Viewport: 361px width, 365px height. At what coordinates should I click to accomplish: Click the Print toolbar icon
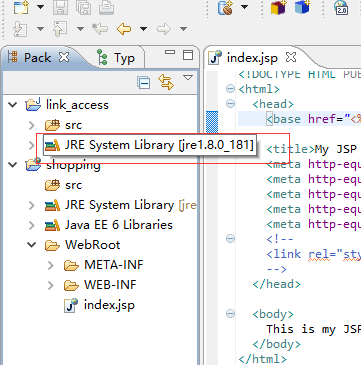point(107,7)
